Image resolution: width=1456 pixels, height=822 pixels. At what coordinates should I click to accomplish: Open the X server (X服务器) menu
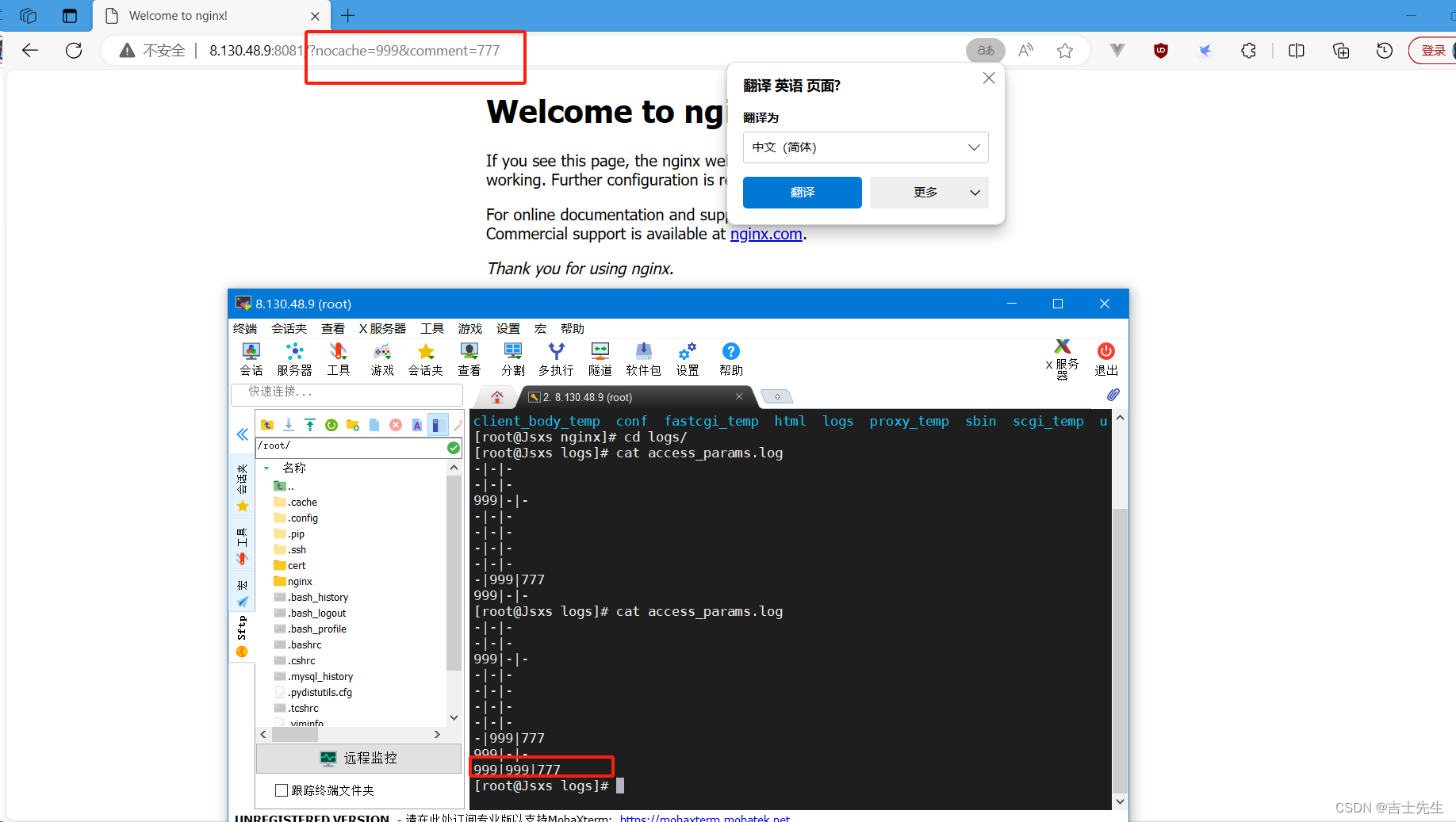(x=382, y=329)
